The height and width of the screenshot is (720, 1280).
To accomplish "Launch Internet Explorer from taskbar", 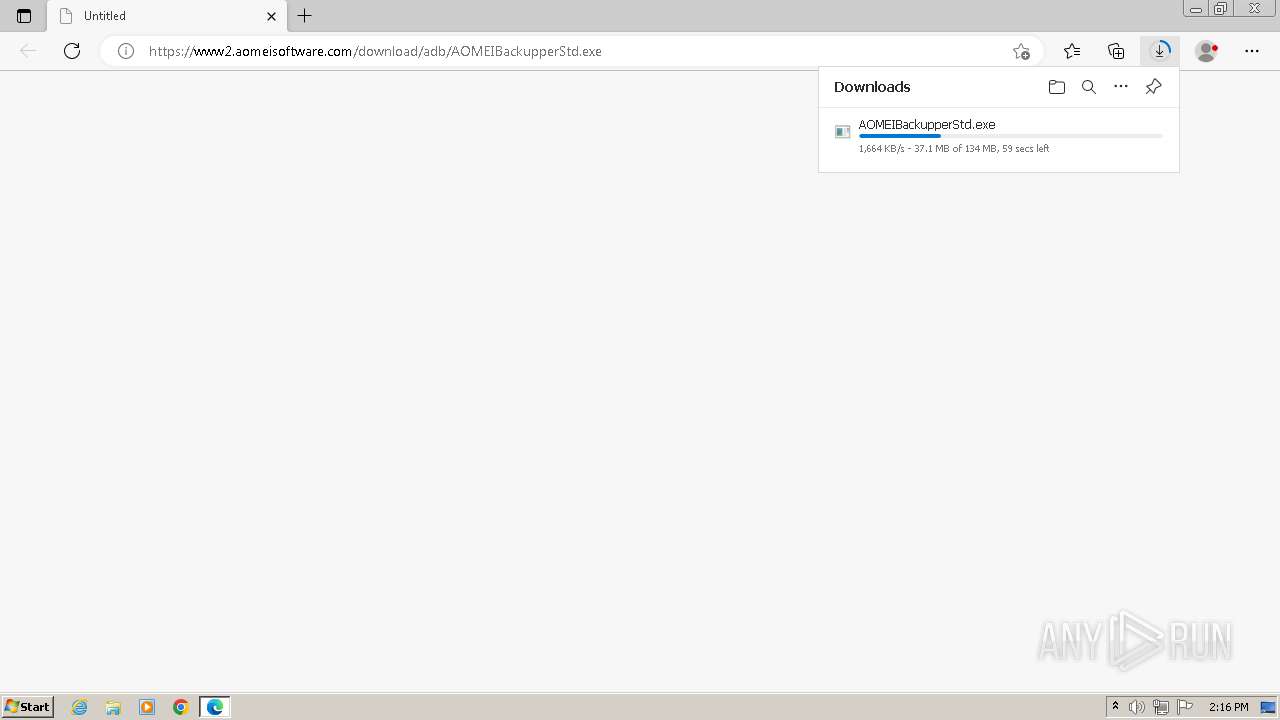I will pos(80,707).
